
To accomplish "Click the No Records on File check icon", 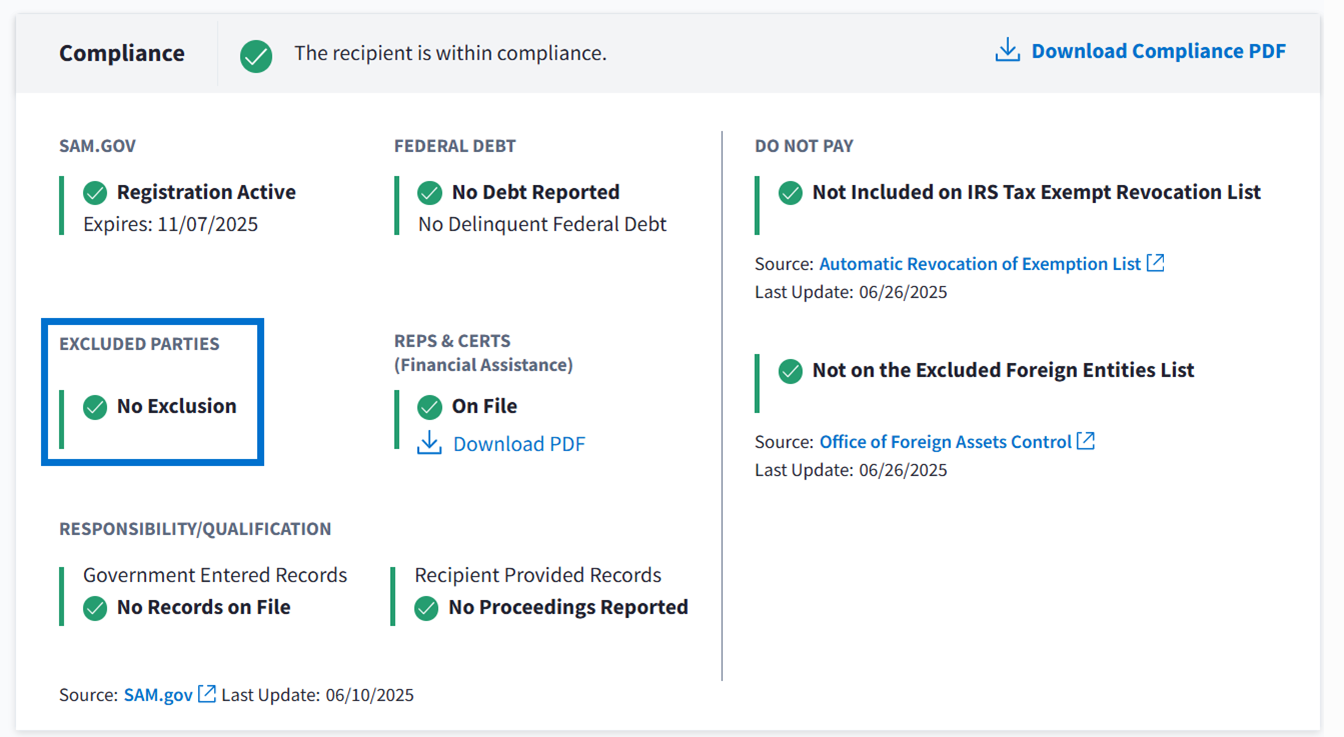I will pos(95,608).
